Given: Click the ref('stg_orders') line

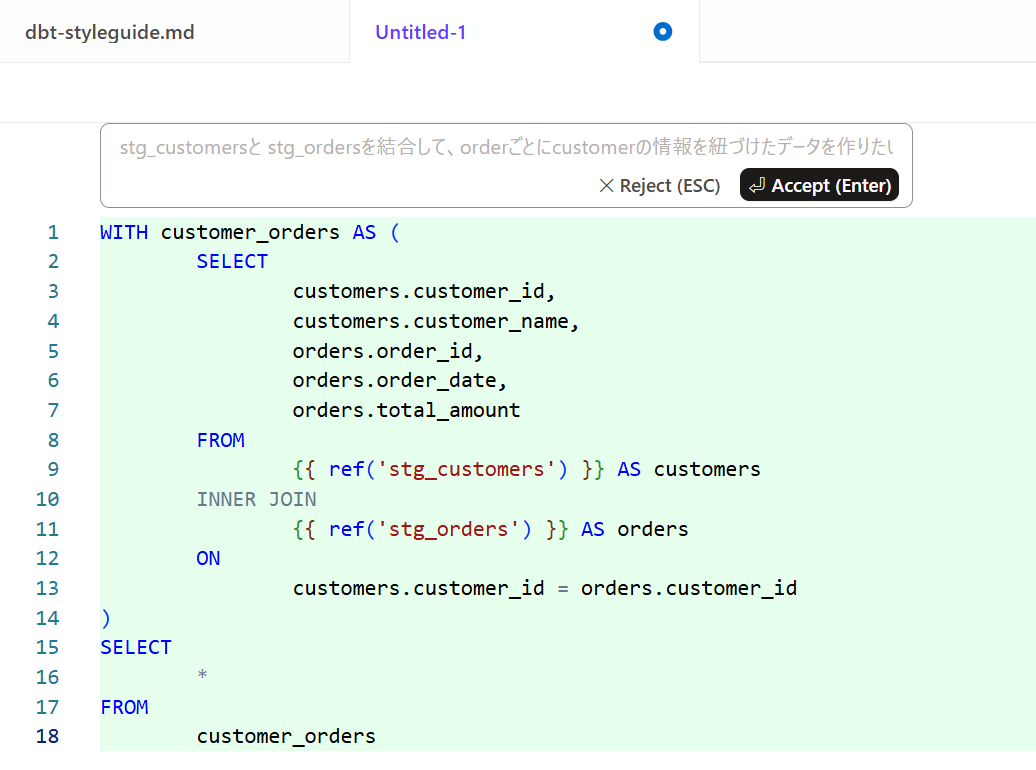Looking at the screenshot, I should pos(490,529).
